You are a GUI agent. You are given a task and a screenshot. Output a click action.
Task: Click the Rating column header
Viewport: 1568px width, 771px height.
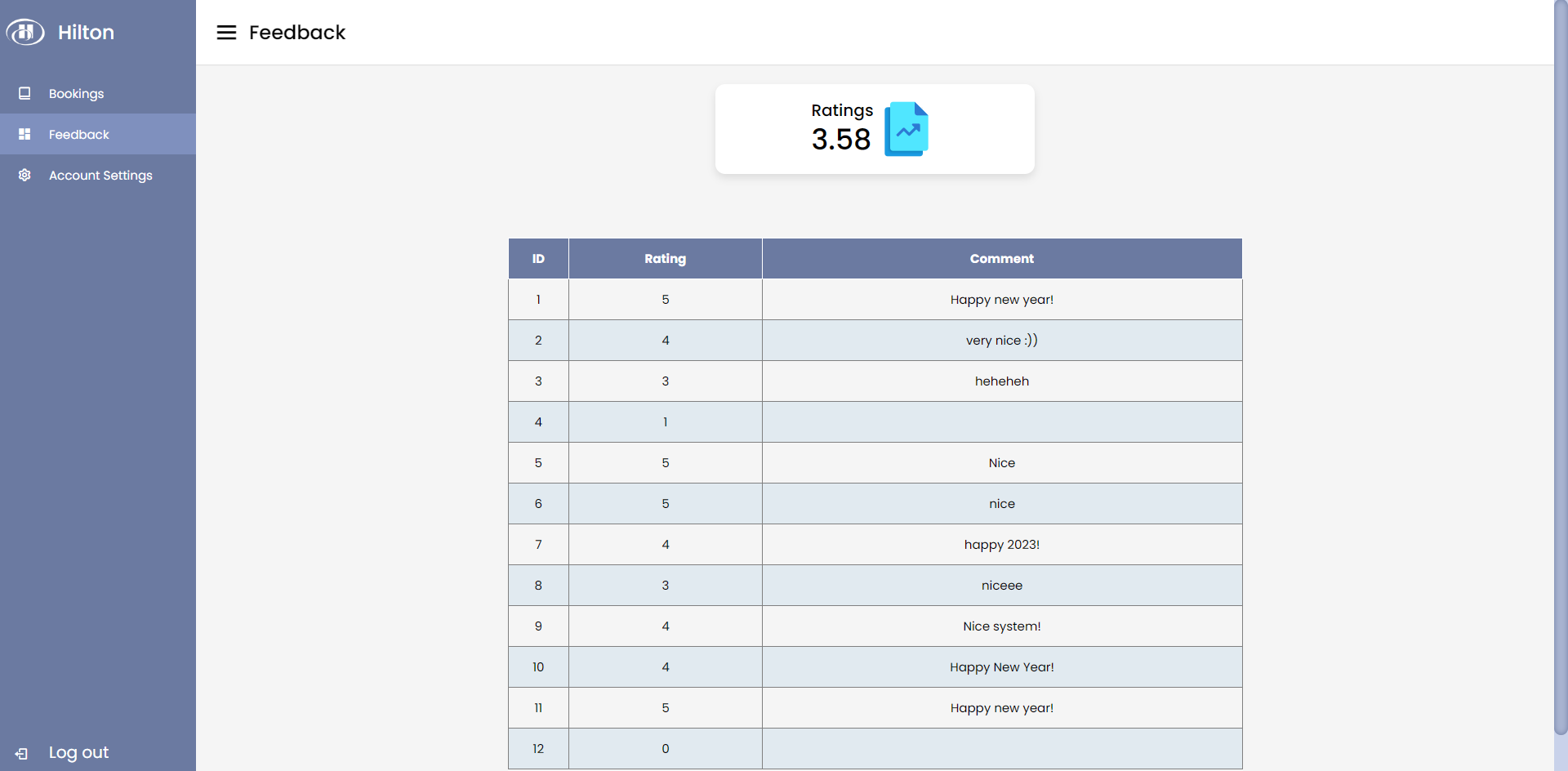[665, 259]
